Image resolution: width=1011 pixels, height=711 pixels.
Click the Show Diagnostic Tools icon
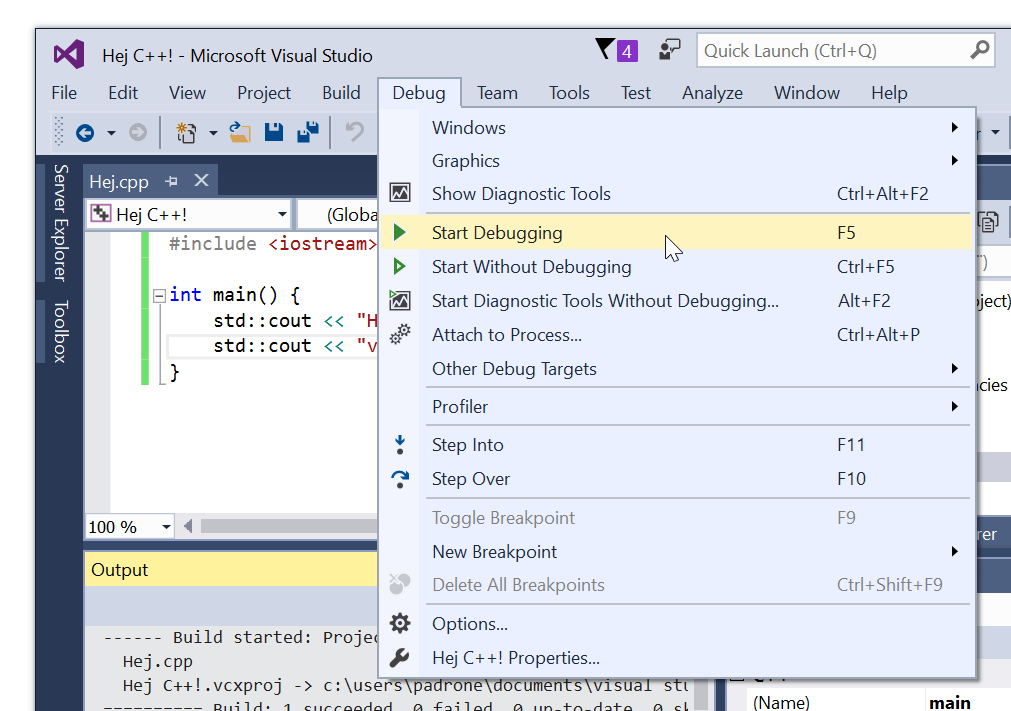point(400,193)
